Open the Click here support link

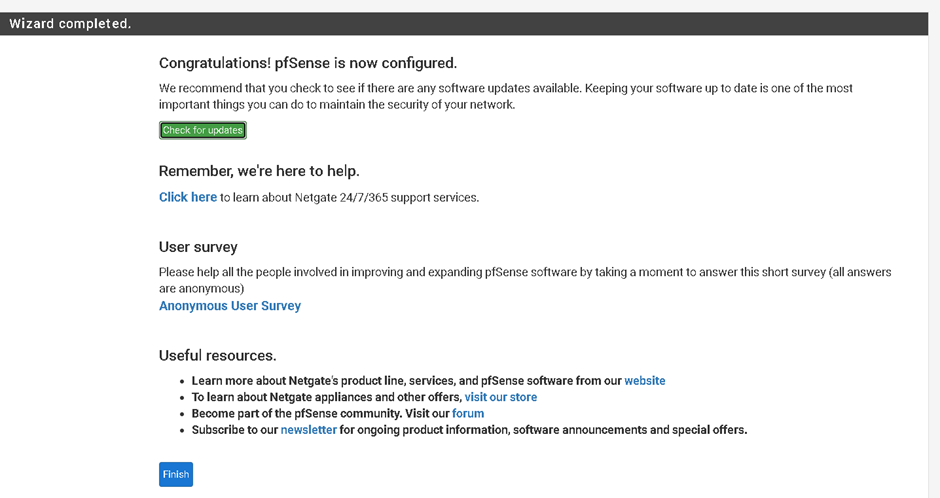tap(188, 197)
